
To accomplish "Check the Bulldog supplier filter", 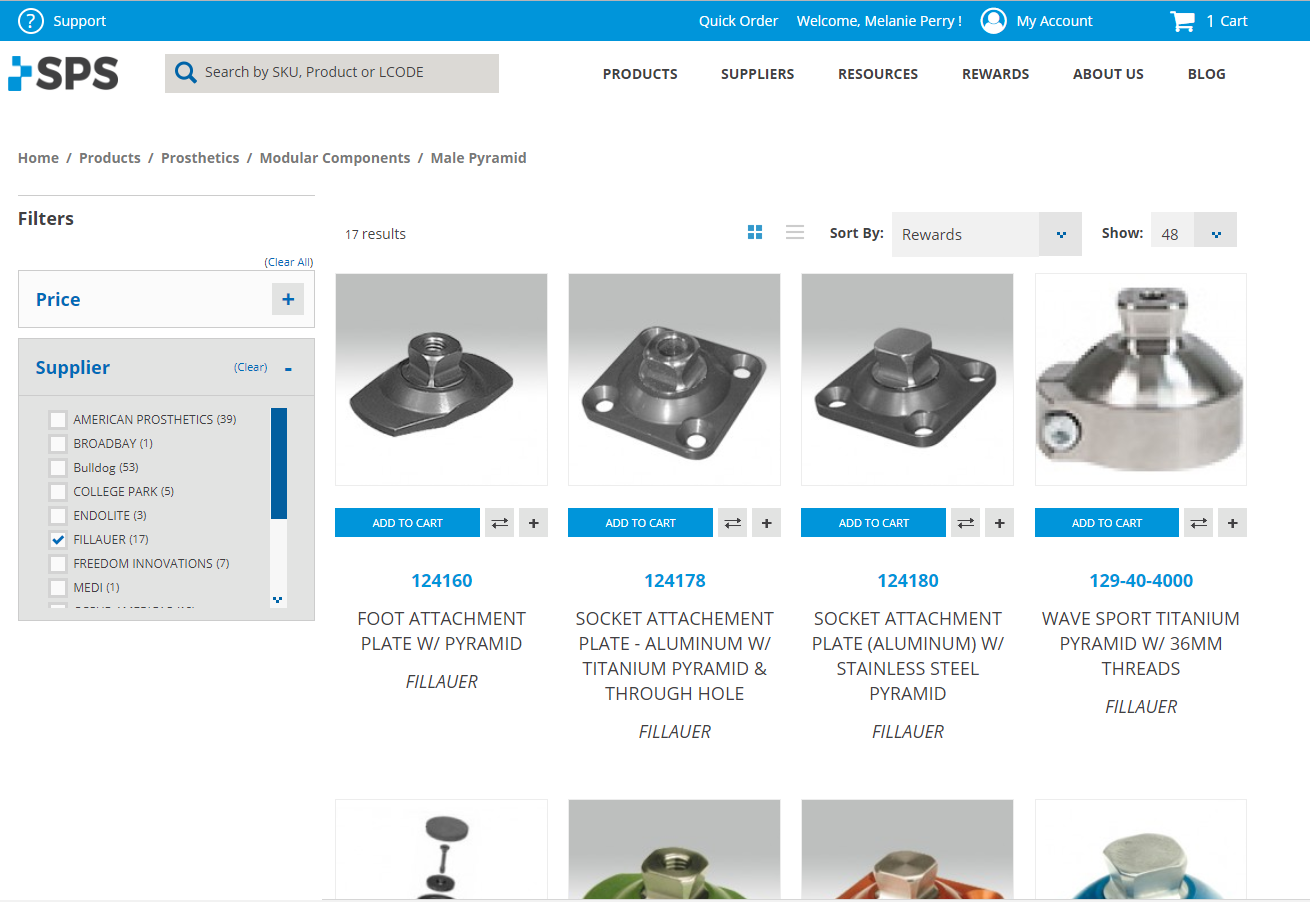I will 58,467.
